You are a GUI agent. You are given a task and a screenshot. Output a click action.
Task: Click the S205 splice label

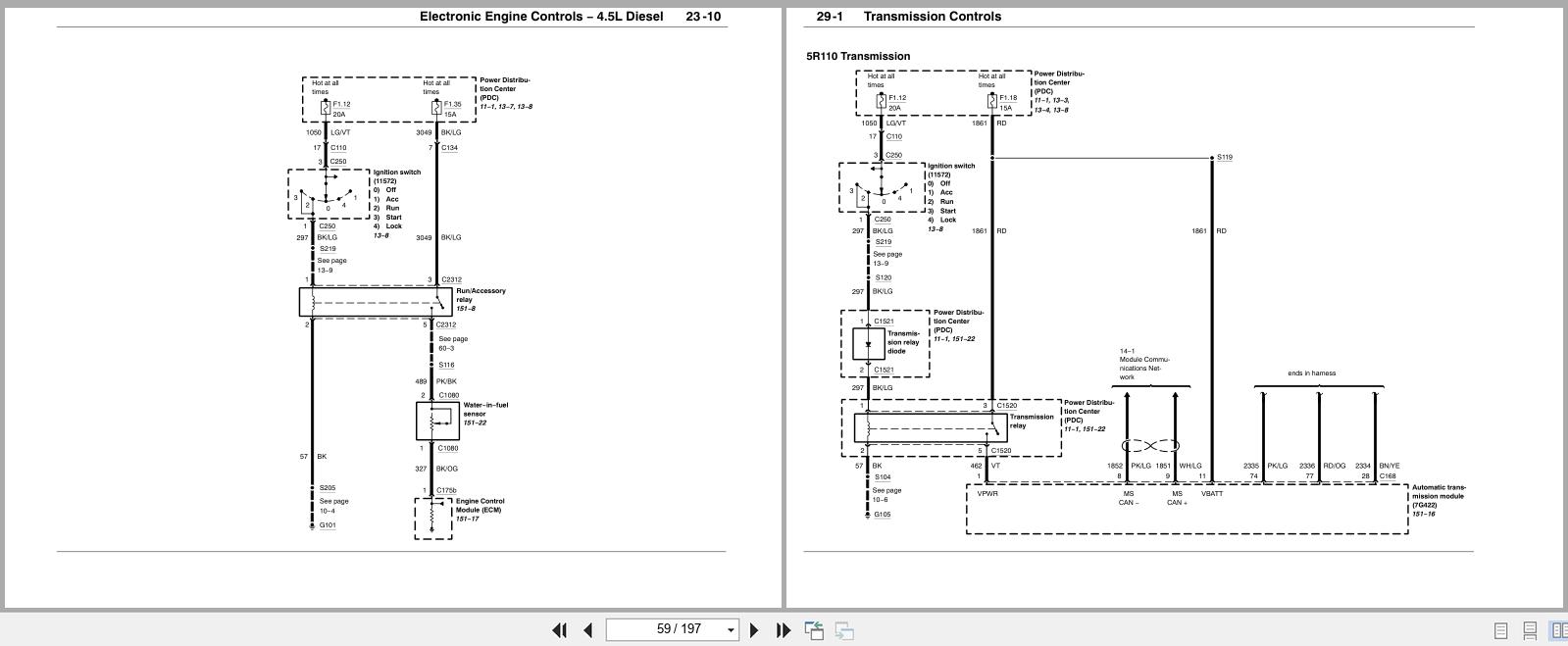click(x=328, y=488)
